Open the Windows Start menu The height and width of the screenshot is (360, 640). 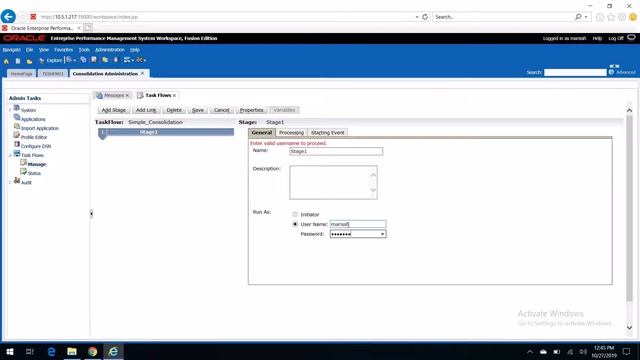click(x=10, y=351)
